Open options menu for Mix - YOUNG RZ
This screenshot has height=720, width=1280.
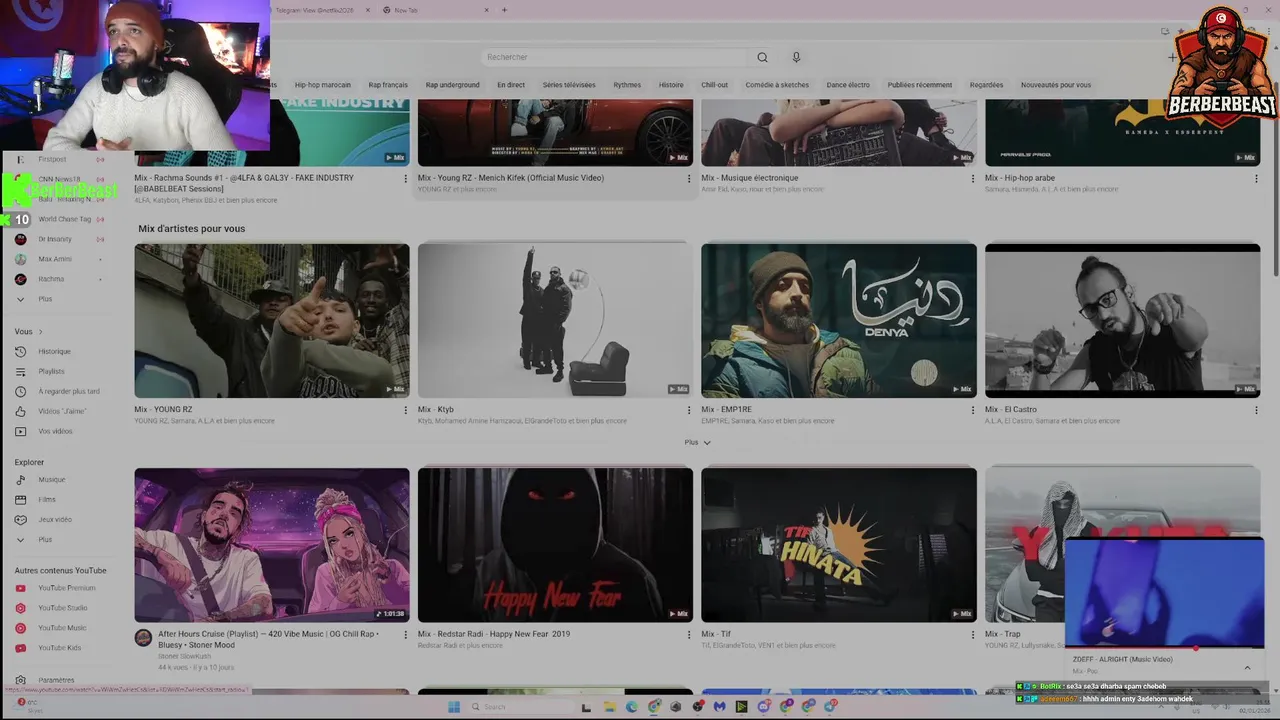click(x=405, y=410)
